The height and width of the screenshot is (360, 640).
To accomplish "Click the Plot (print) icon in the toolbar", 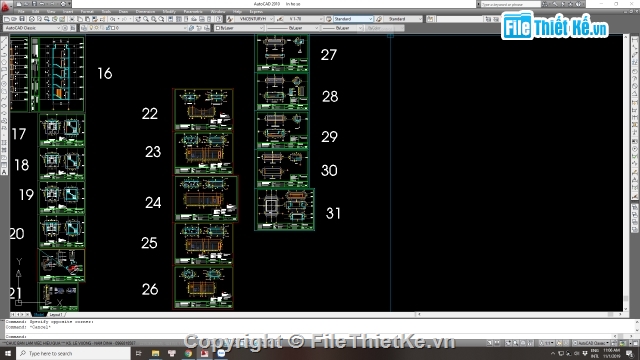I will click(32, 19).
